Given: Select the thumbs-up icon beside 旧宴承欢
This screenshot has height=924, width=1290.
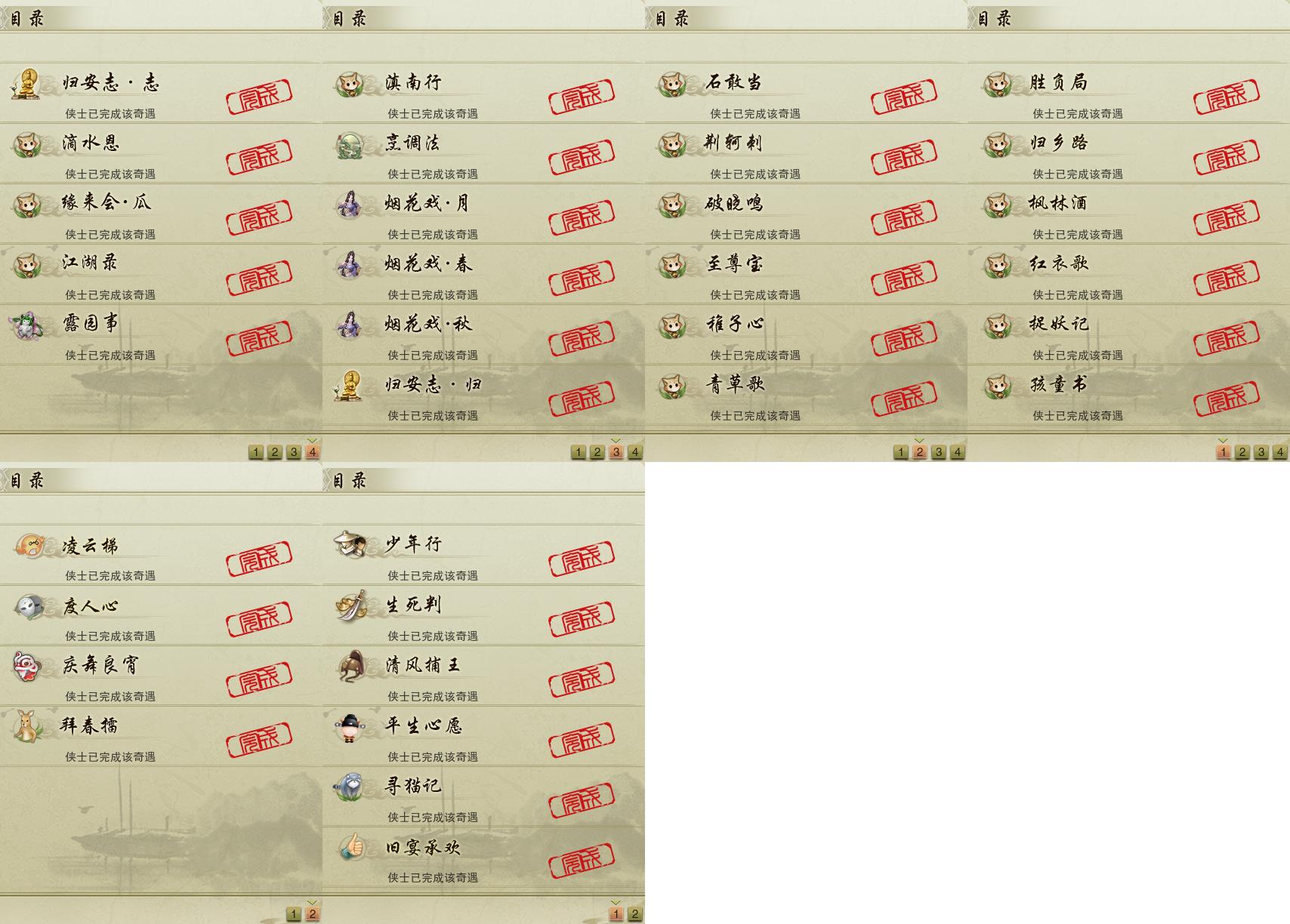Looking at the screenshot, I should pyautogui.click(x=350, y=847).
